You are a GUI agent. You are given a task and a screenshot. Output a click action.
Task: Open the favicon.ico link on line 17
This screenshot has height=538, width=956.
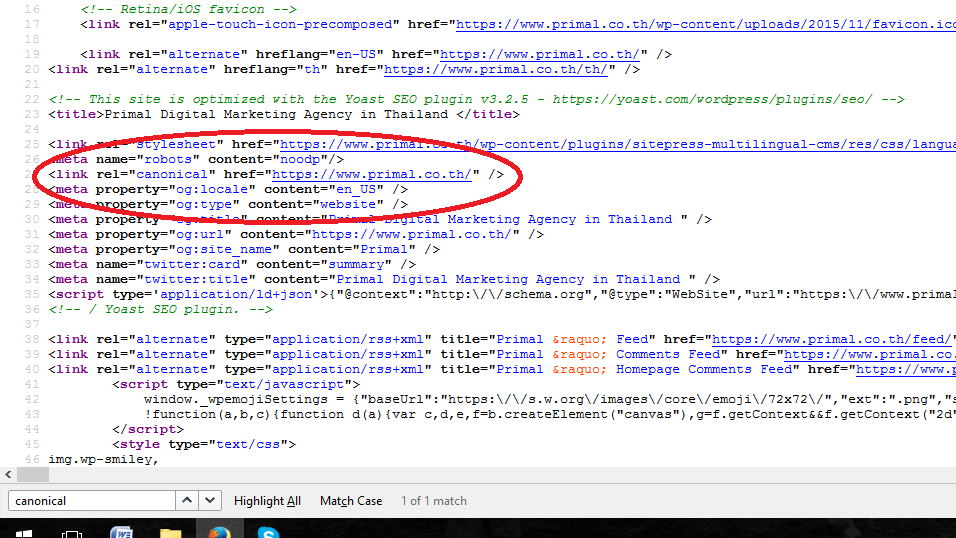(705, 24)
